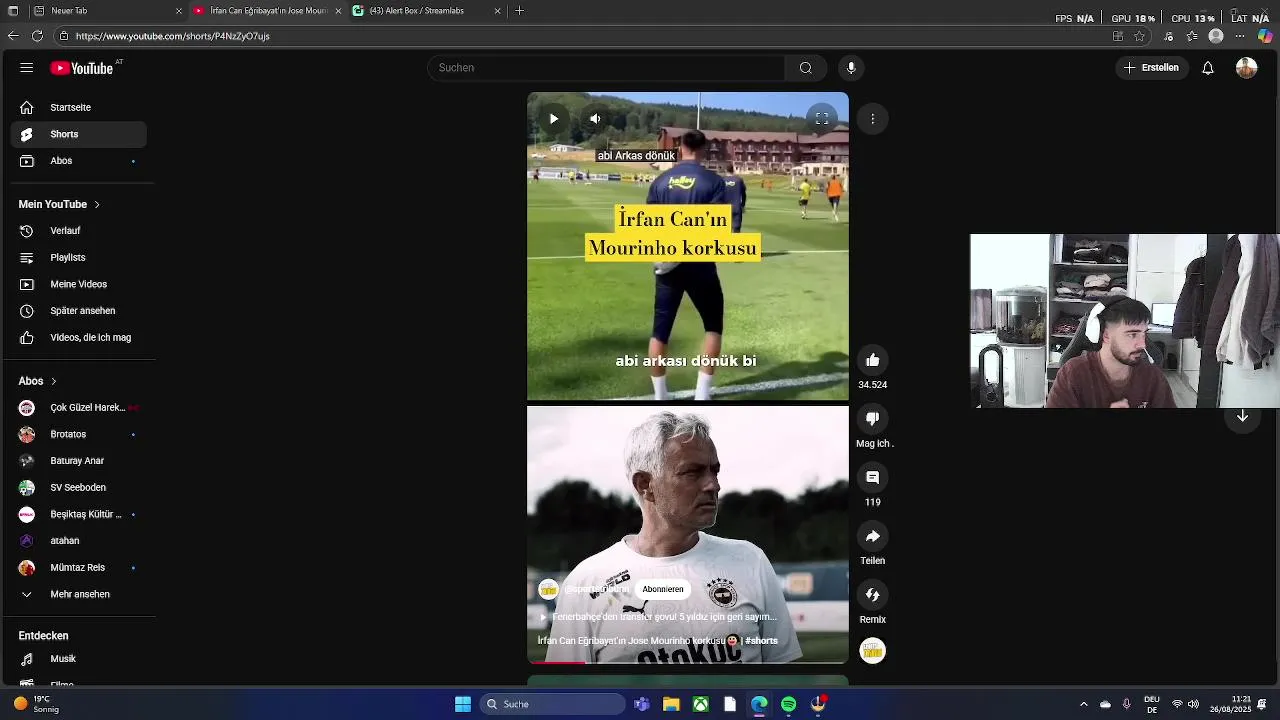Screen dimensions: 1280x720
Task: Start voice search with the microphone icon
Action: [851, 68]
